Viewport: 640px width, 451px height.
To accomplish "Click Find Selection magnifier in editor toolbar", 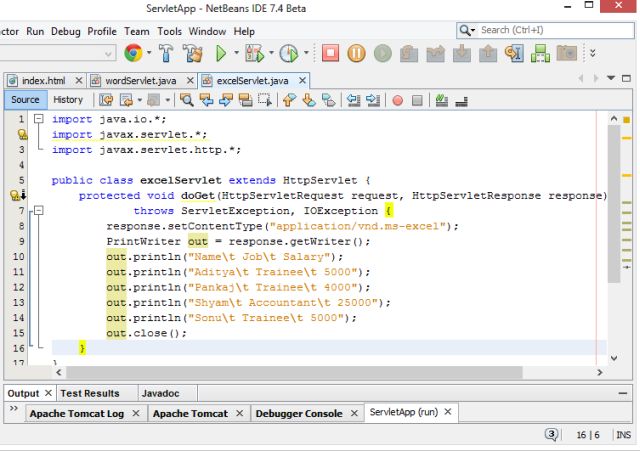I will 187,100.
